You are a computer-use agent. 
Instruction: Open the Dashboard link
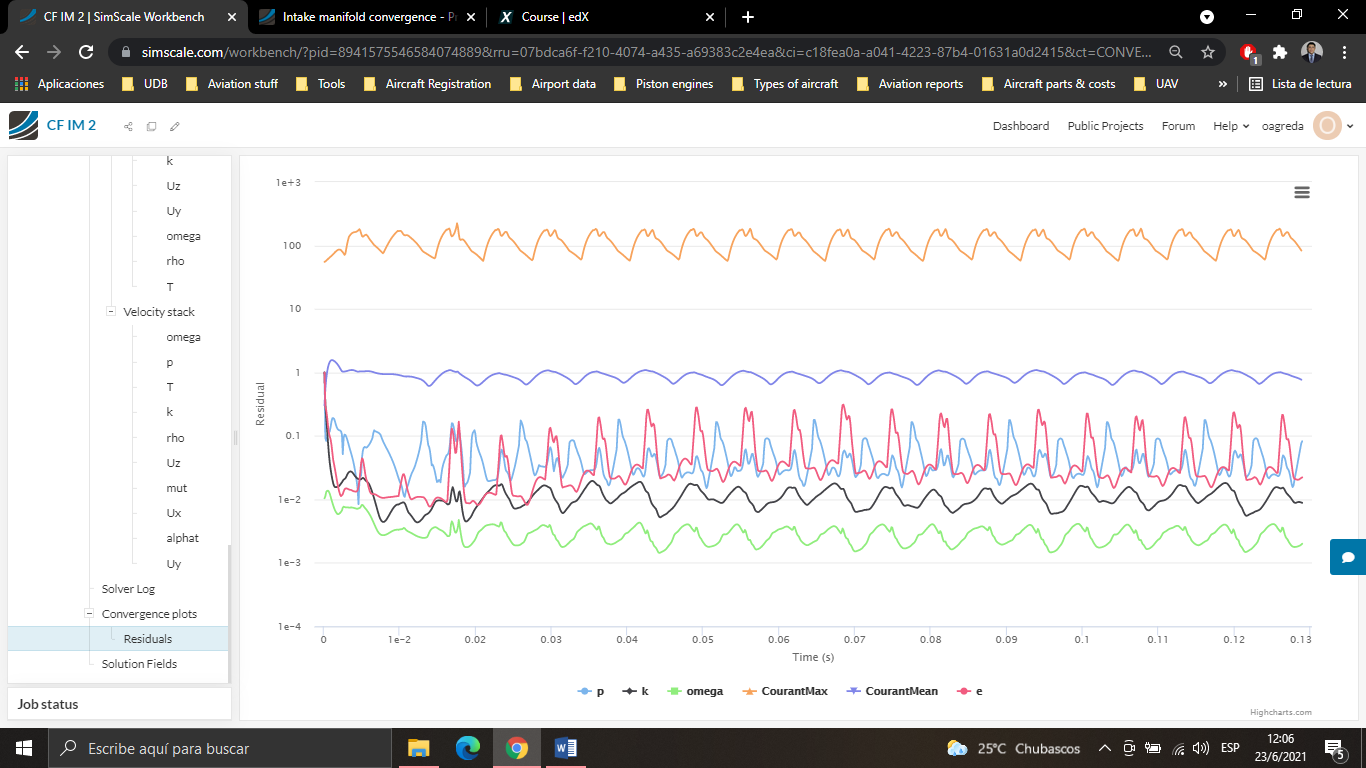(x=1020, y=126)
